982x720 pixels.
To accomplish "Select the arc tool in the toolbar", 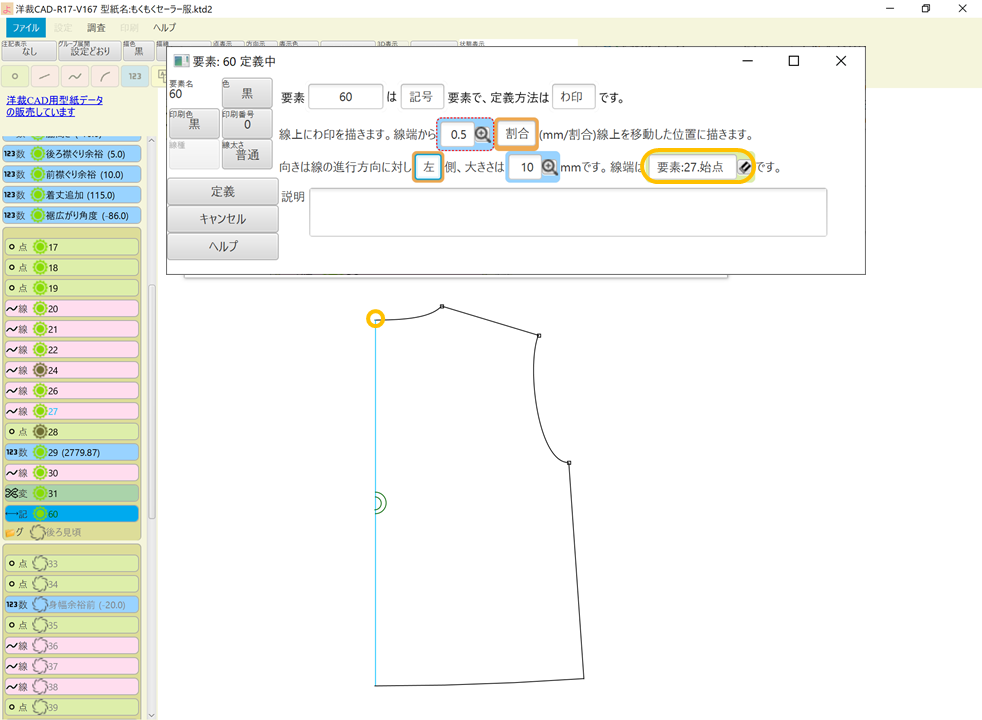I will coord(104,76).
